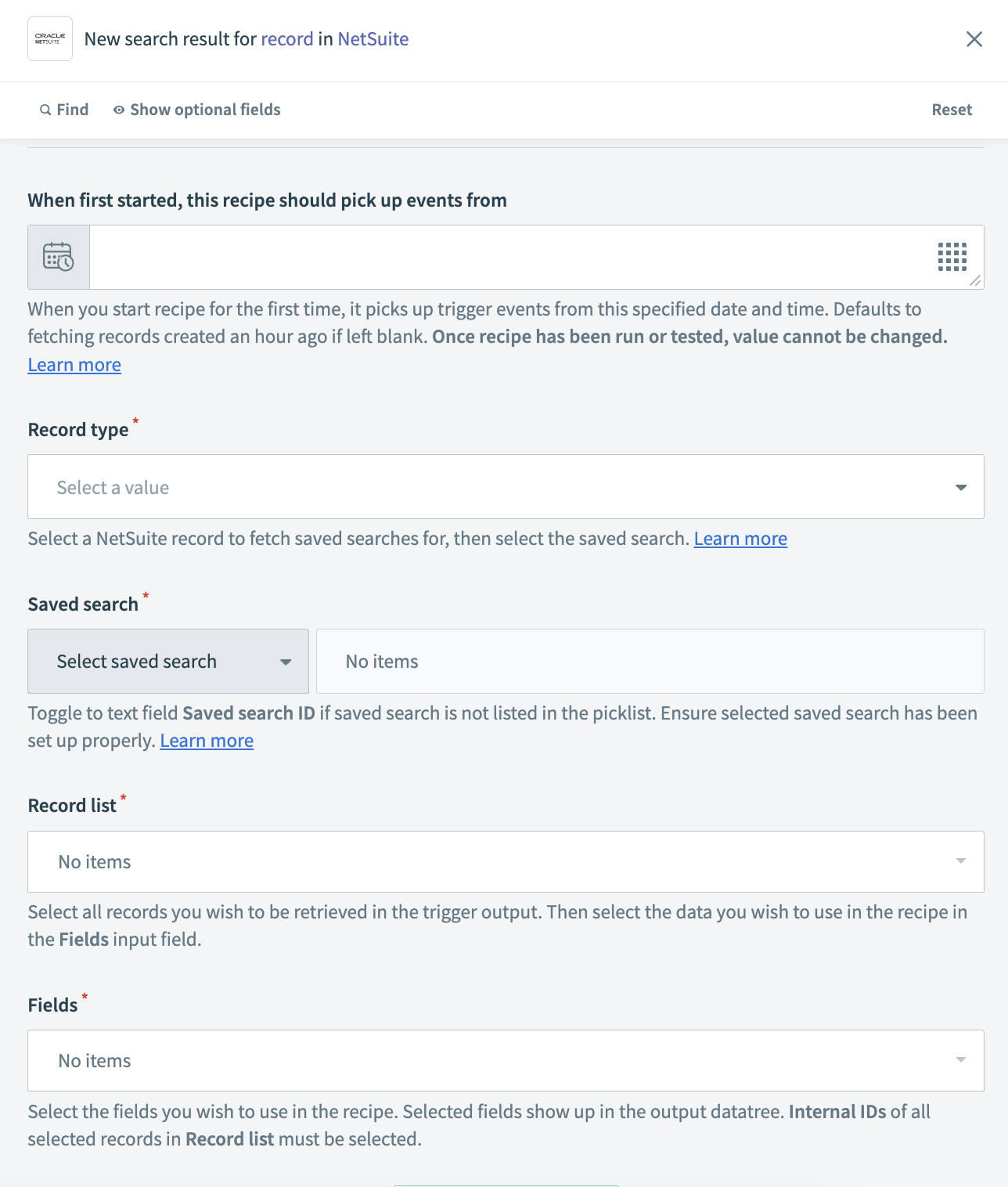Click the magnifier Find icon
This screenshot has width=1008, height=1187.
point(45,110)
